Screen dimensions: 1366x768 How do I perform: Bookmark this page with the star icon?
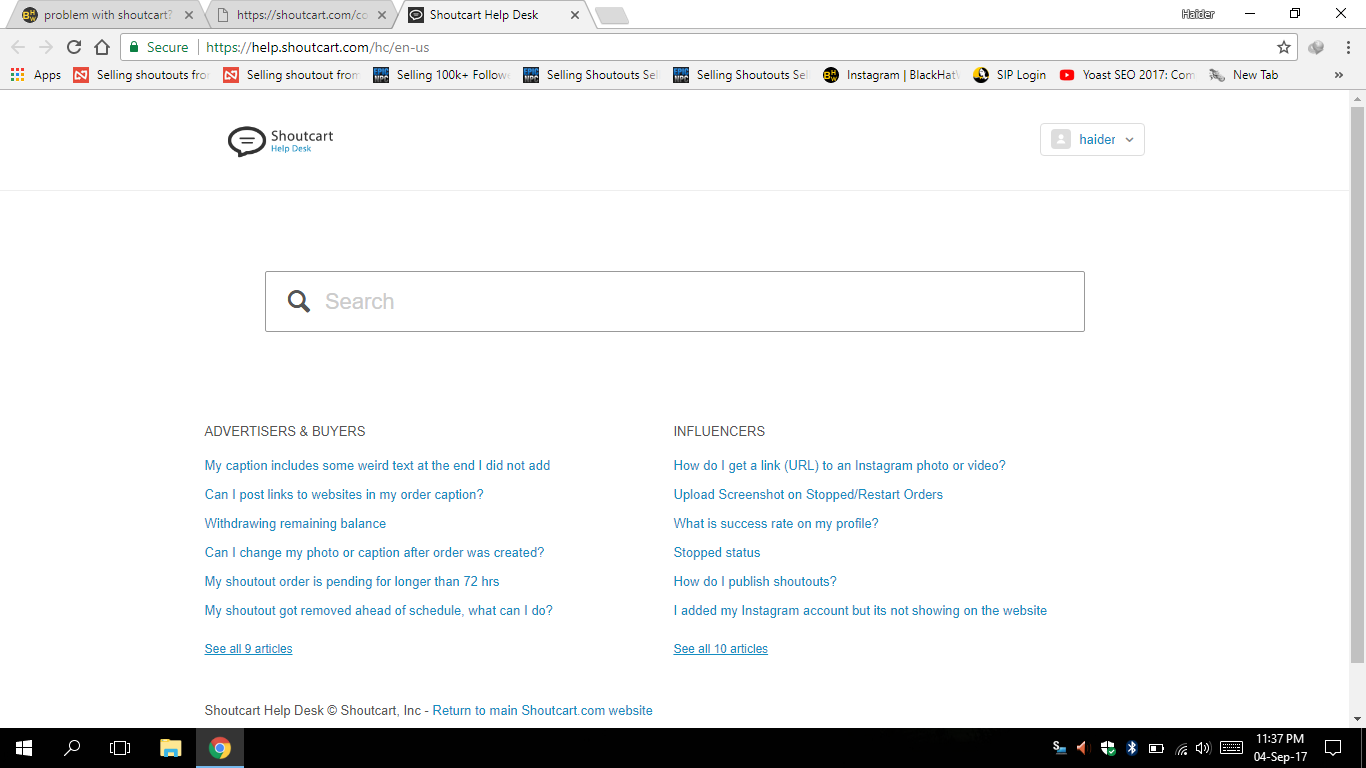coord(1284,47)
